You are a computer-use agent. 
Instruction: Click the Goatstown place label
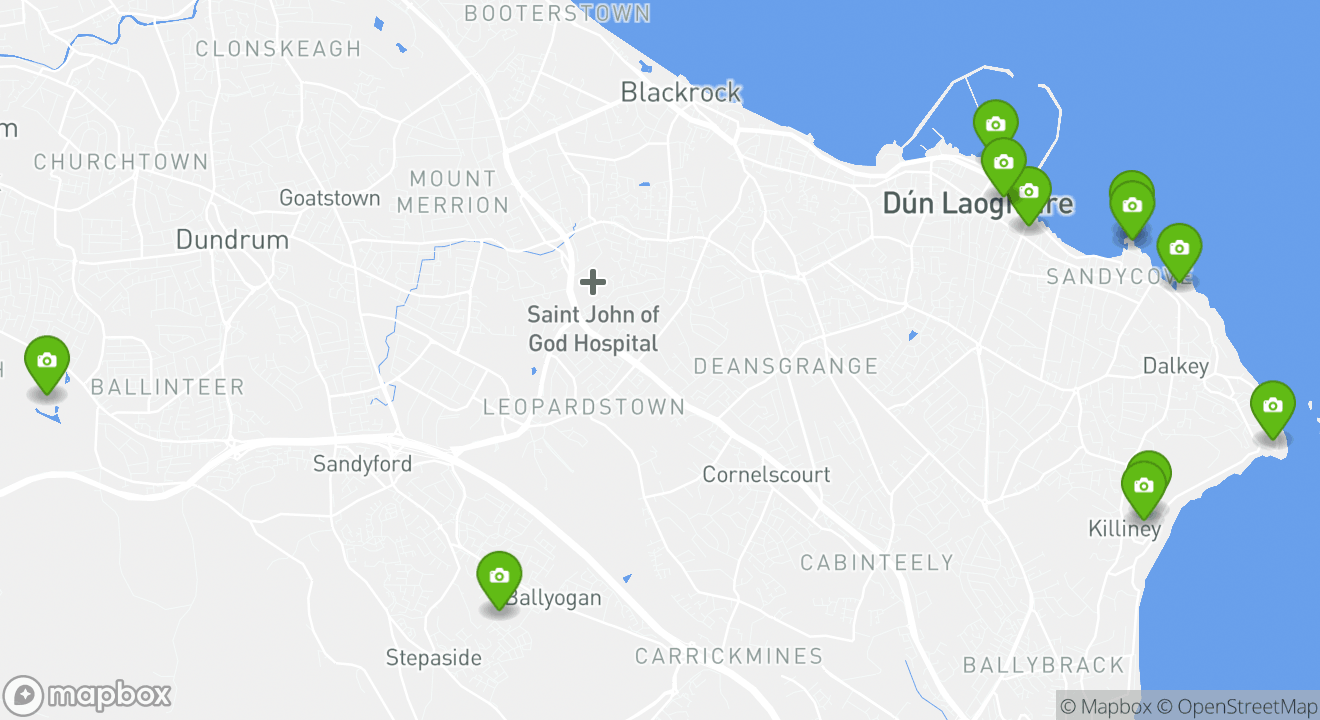330,198
